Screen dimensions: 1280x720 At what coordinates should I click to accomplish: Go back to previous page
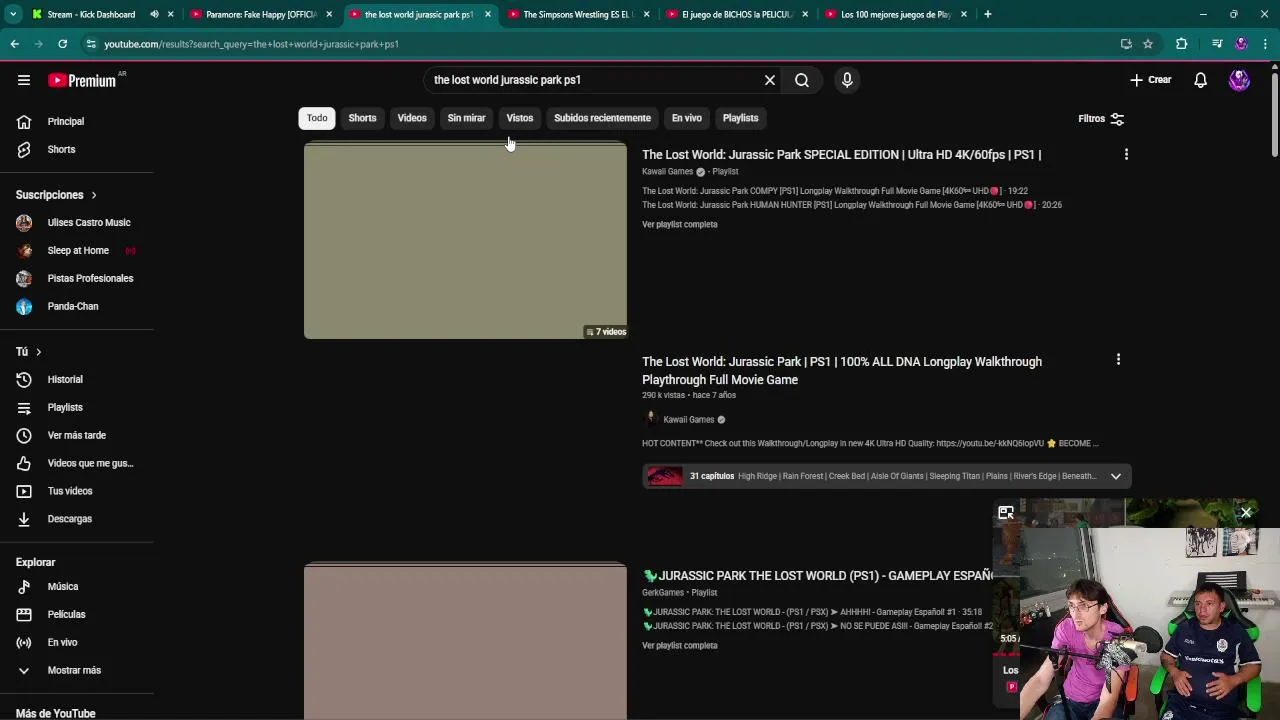click(15, 44)
